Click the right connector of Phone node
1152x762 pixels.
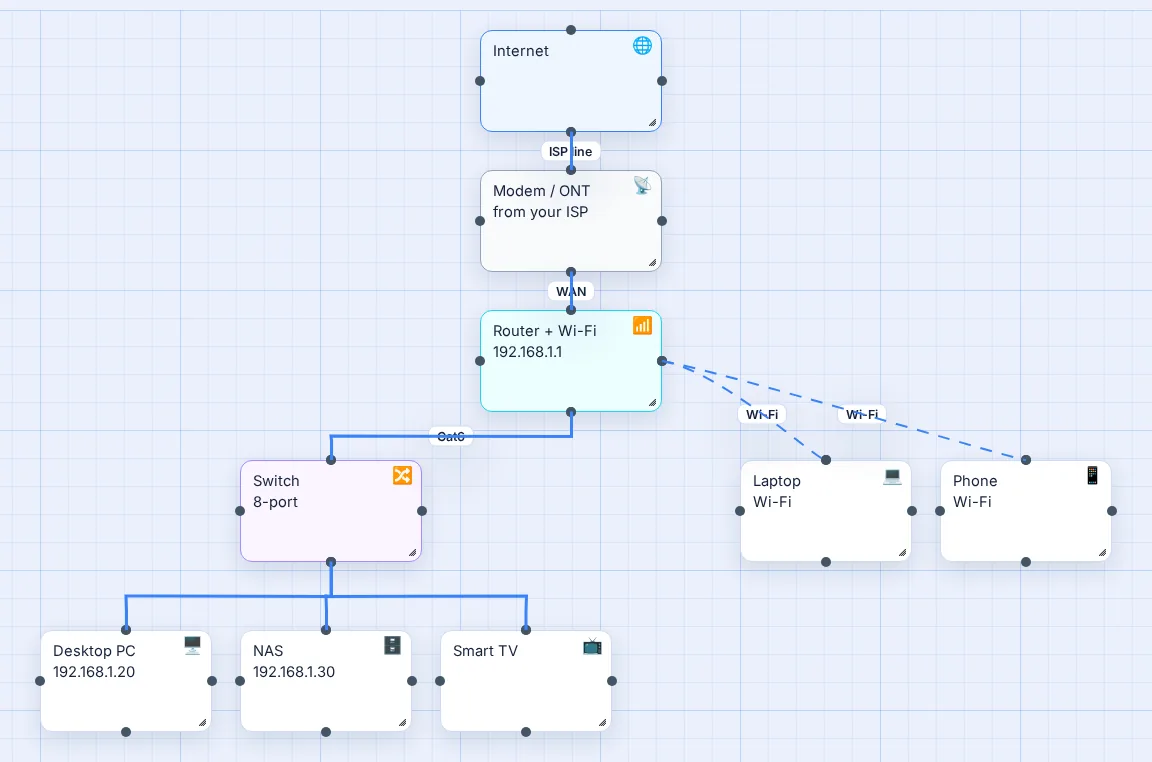click(x=1112, y=511)
